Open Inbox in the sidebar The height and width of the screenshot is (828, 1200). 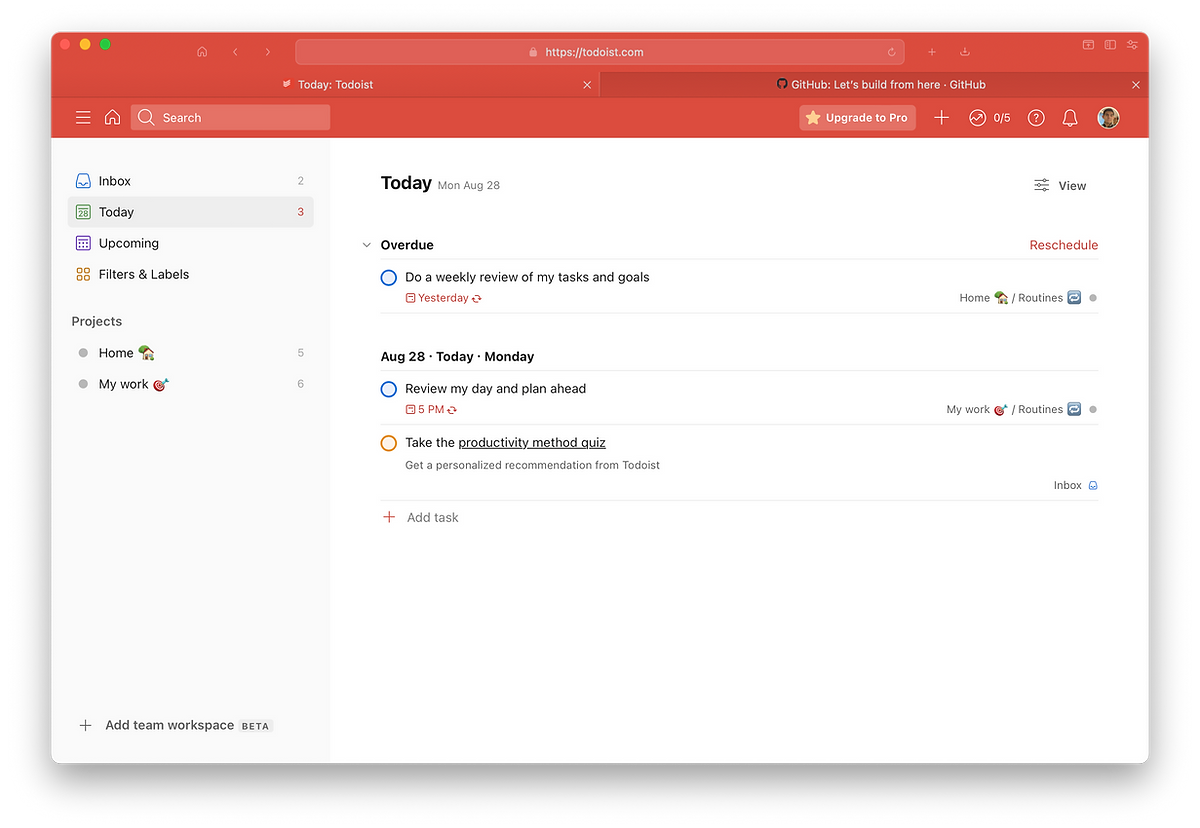(190, 181)
